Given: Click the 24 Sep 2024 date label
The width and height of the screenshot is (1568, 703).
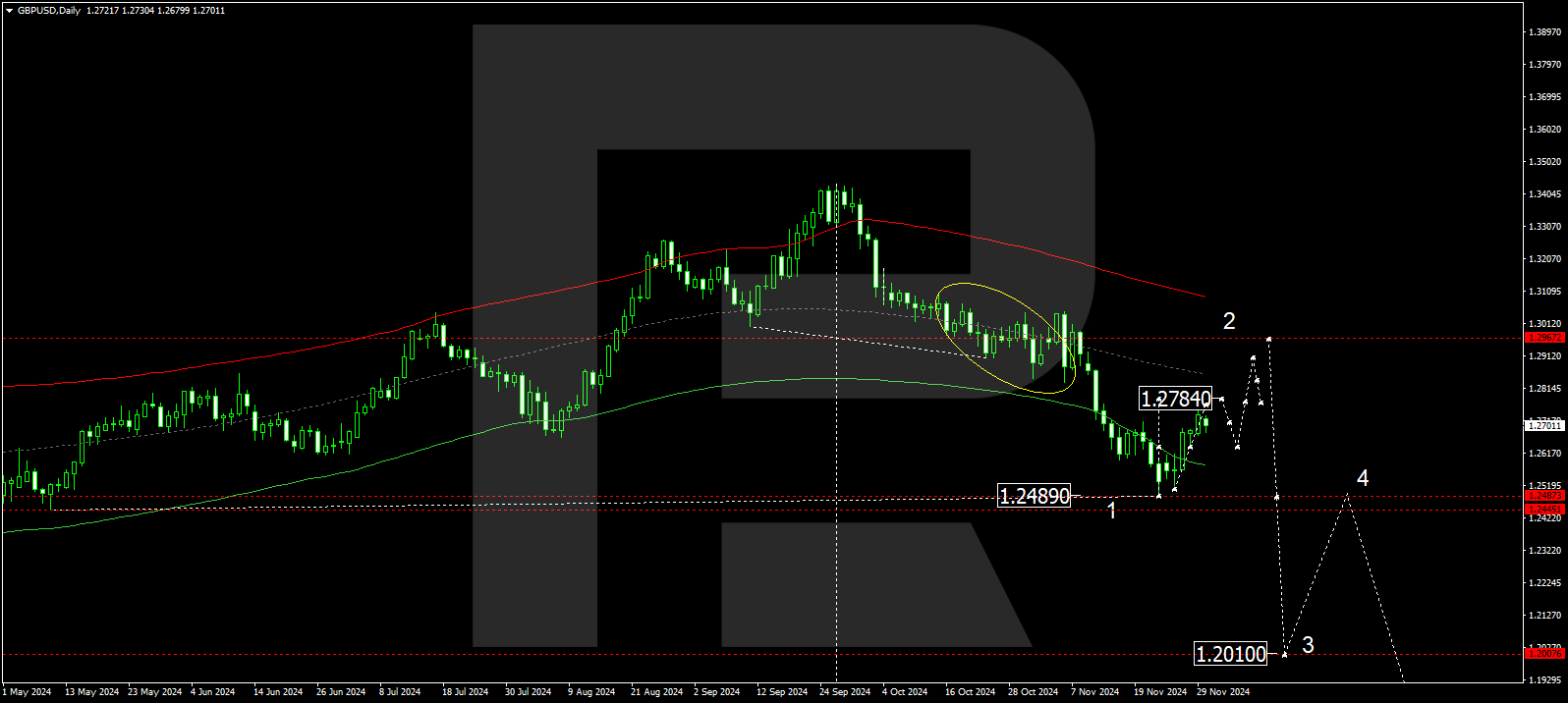Looking at the screenshot, I should pyautogui.click(x=845, y=692).
